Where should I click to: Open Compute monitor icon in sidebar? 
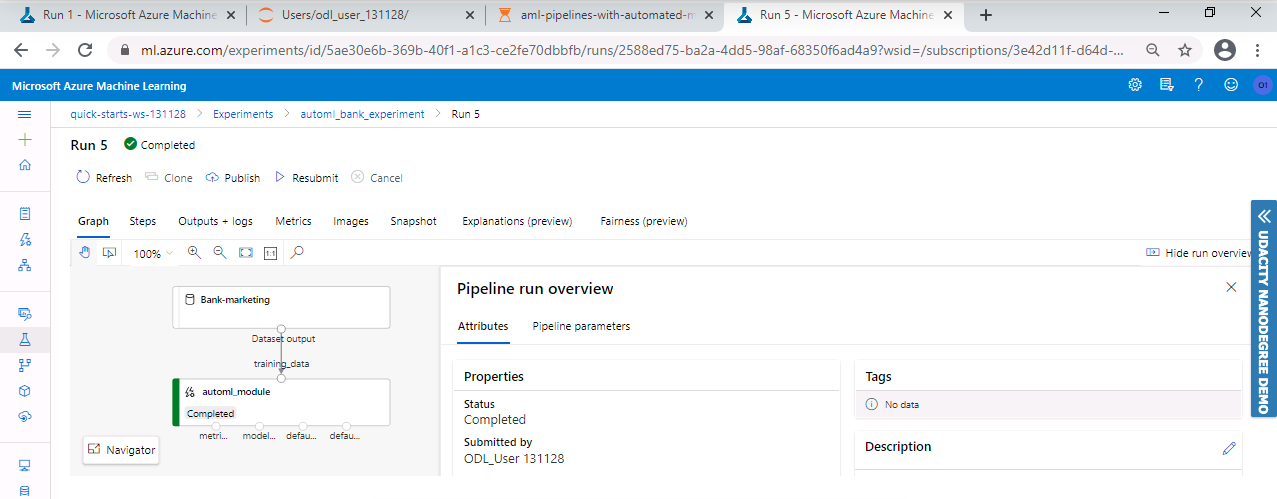25,465
